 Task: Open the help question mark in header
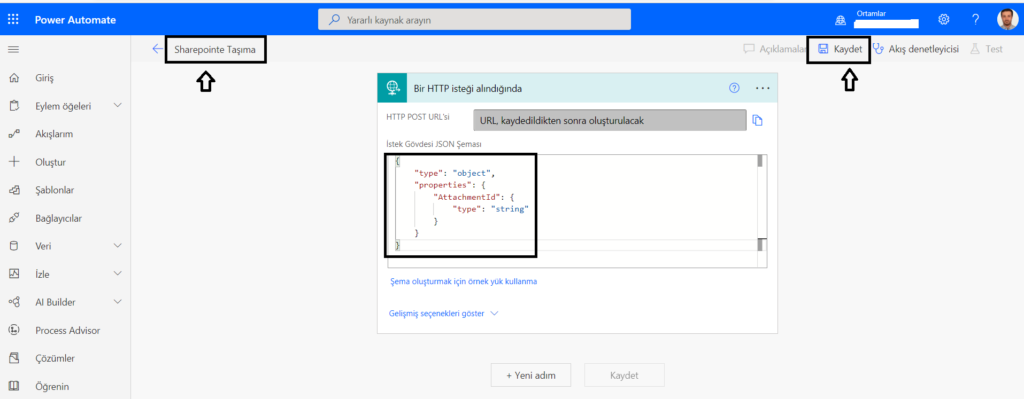(x=975, y=20)
